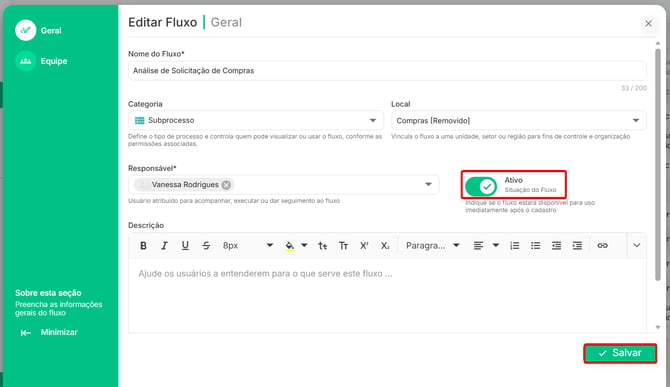Click the Subprocesso category icon
Viewport: 670px width, 387px height.
(x=139, y=120)
